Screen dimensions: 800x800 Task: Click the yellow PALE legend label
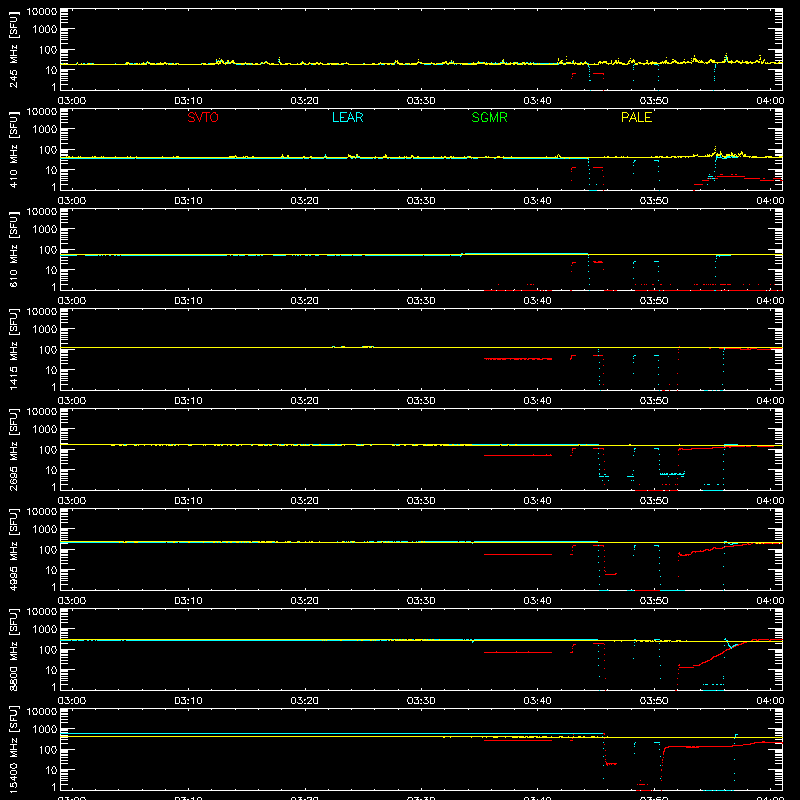(636, 117)
